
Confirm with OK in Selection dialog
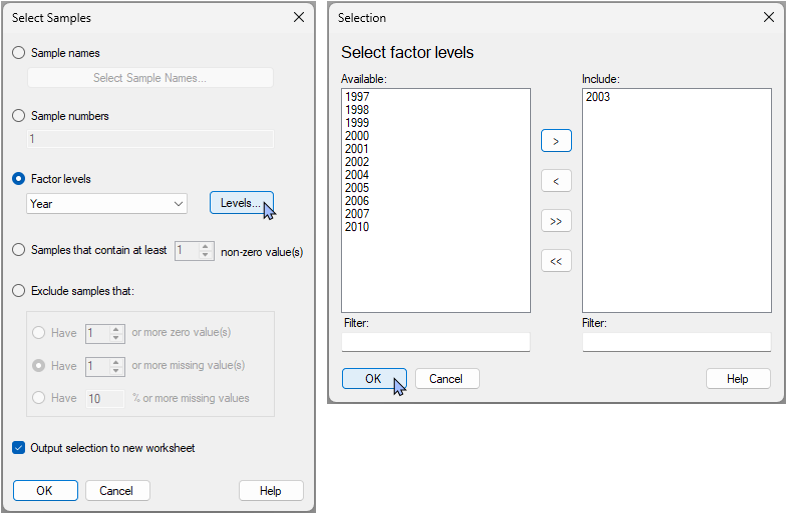(x=373, y=379)
